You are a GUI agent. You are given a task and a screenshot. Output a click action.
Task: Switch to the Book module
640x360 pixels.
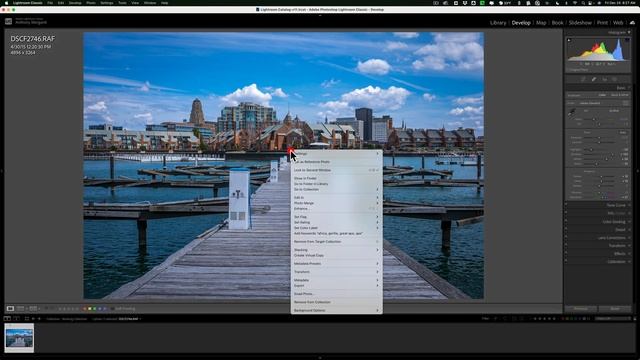pyautogui.click(x=558, y=23)
